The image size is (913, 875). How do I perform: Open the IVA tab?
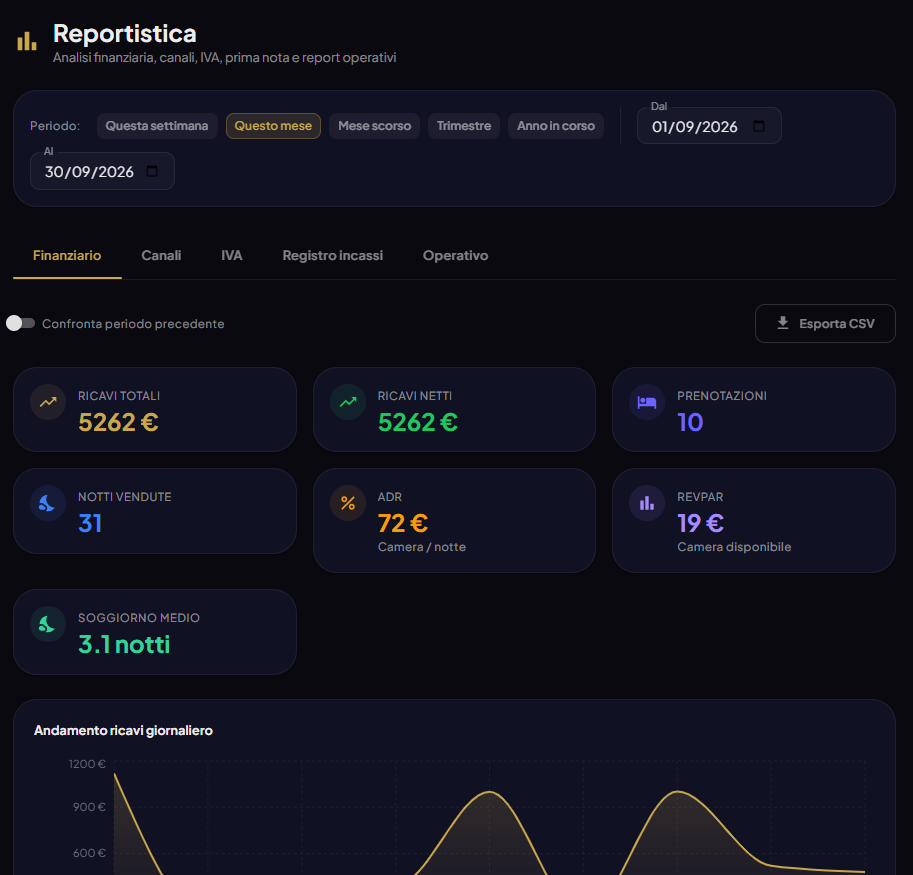[232, 256]
